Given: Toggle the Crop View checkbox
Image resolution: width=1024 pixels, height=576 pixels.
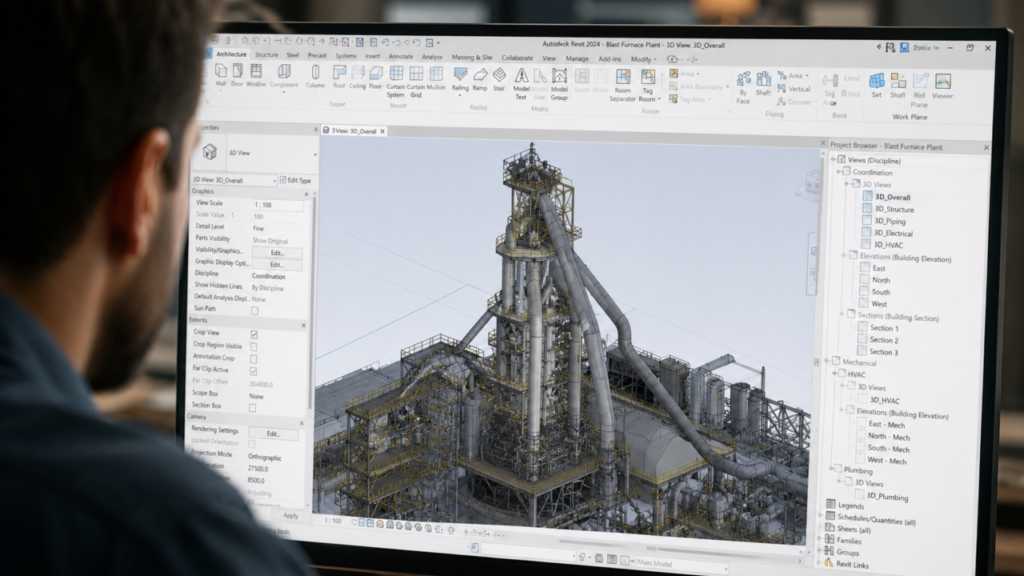Looking at the screenshot, I should pyautogui.click(x=254, y=334).
